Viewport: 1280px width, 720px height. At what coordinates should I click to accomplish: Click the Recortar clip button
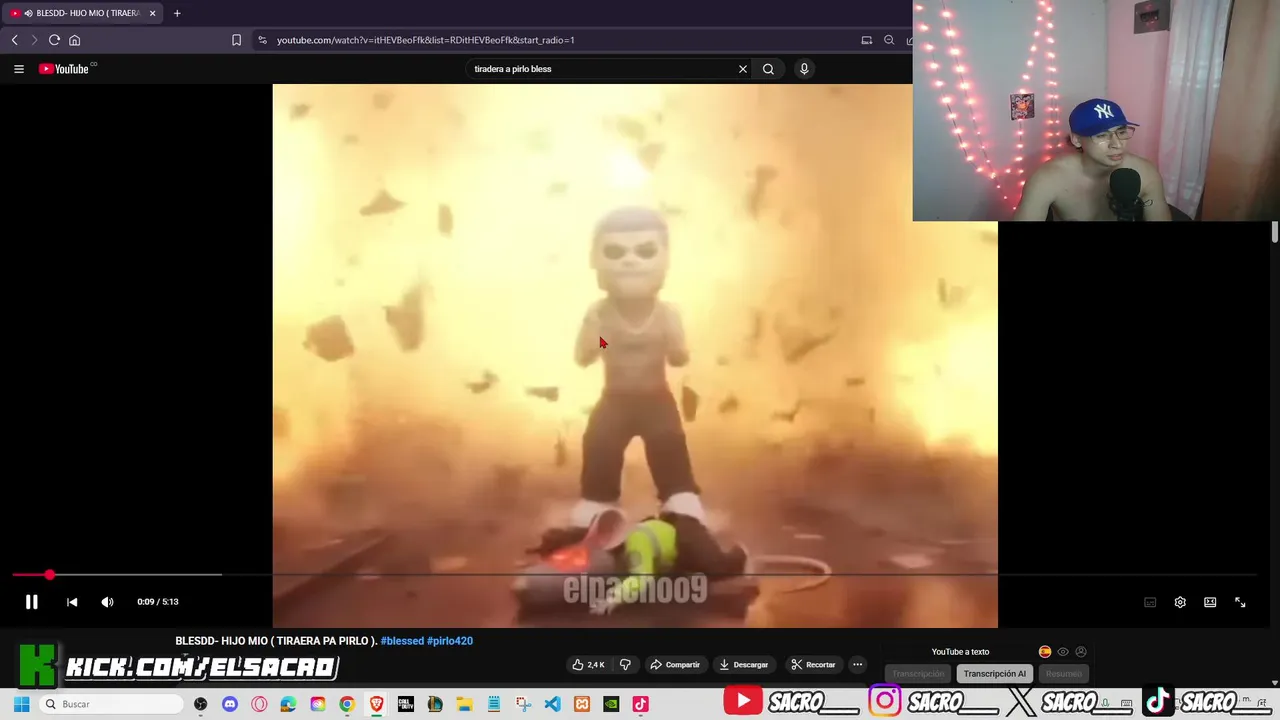(813, 665)
